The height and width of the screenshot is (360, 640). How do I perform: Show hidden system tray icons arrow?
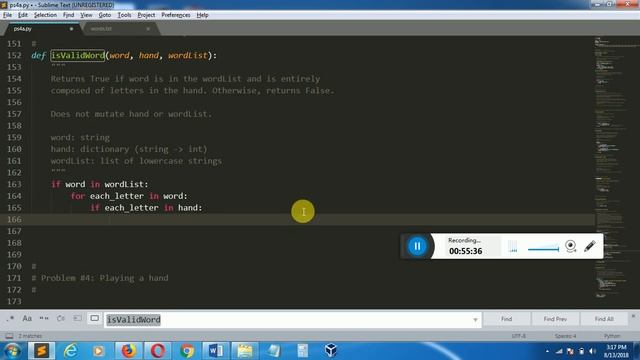(x=547, y=351)
